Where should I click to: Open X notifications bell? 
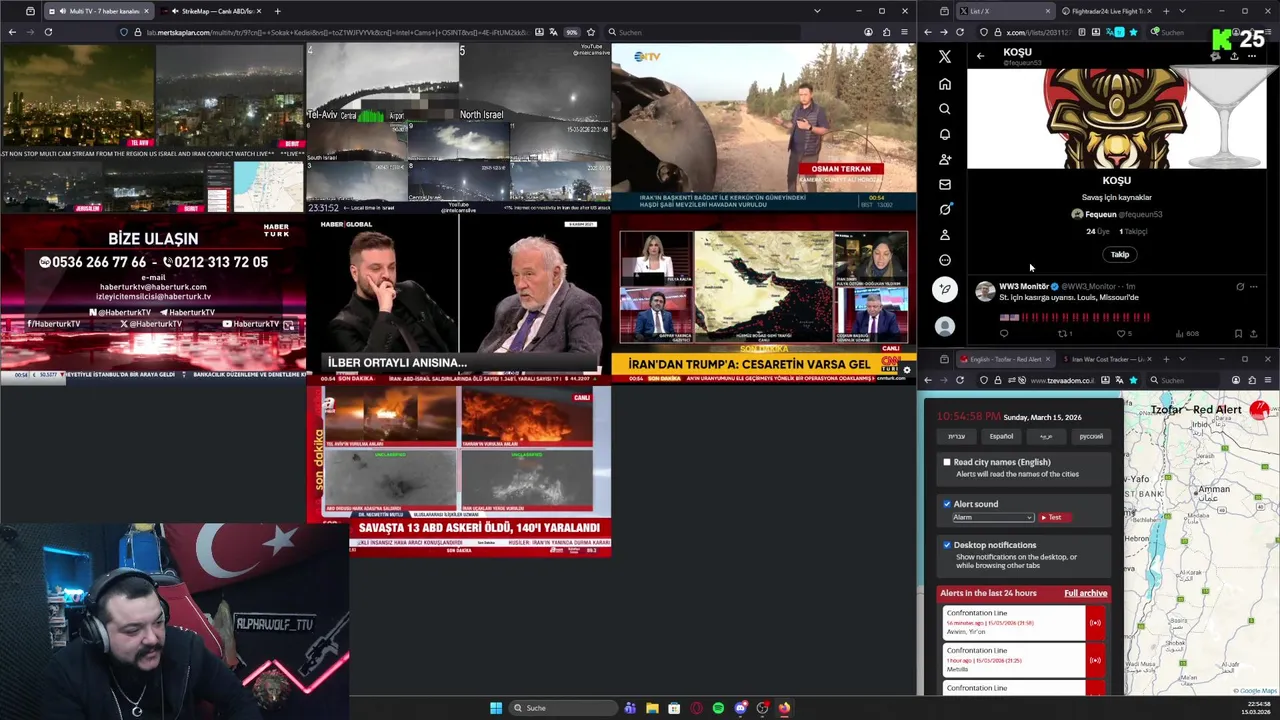pos(944,134)
